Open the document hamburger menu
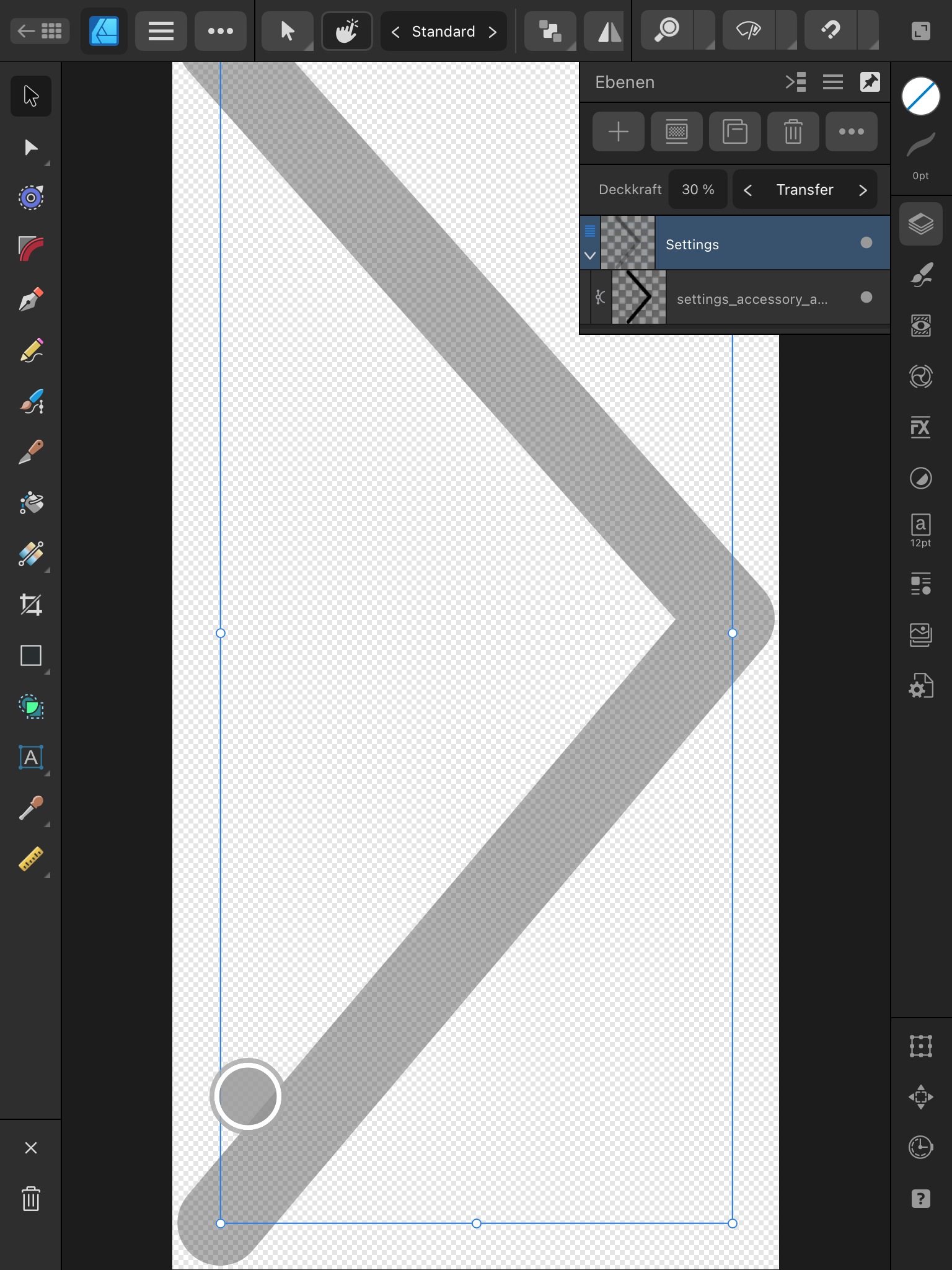This screenshot has width=952, height=1270. click(x=161, y=31)
